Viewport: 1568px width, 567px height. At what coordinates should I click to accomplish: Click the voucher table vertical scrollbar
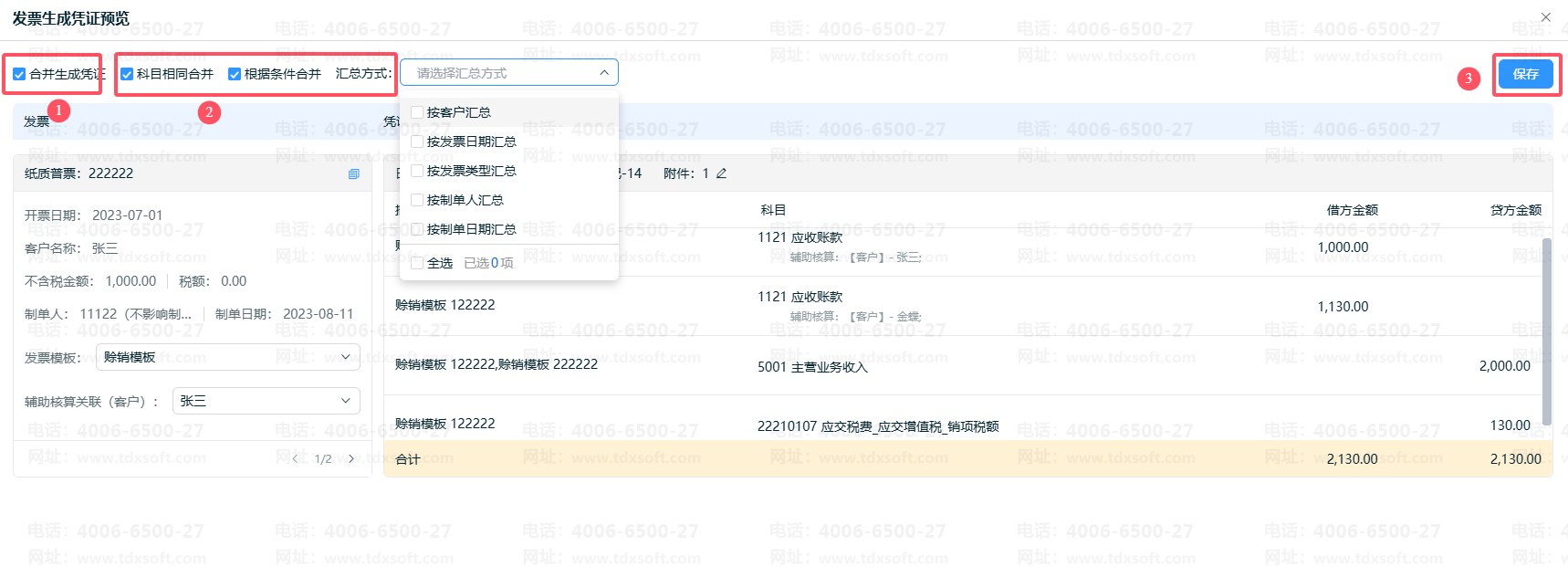tap(1546, 329)
